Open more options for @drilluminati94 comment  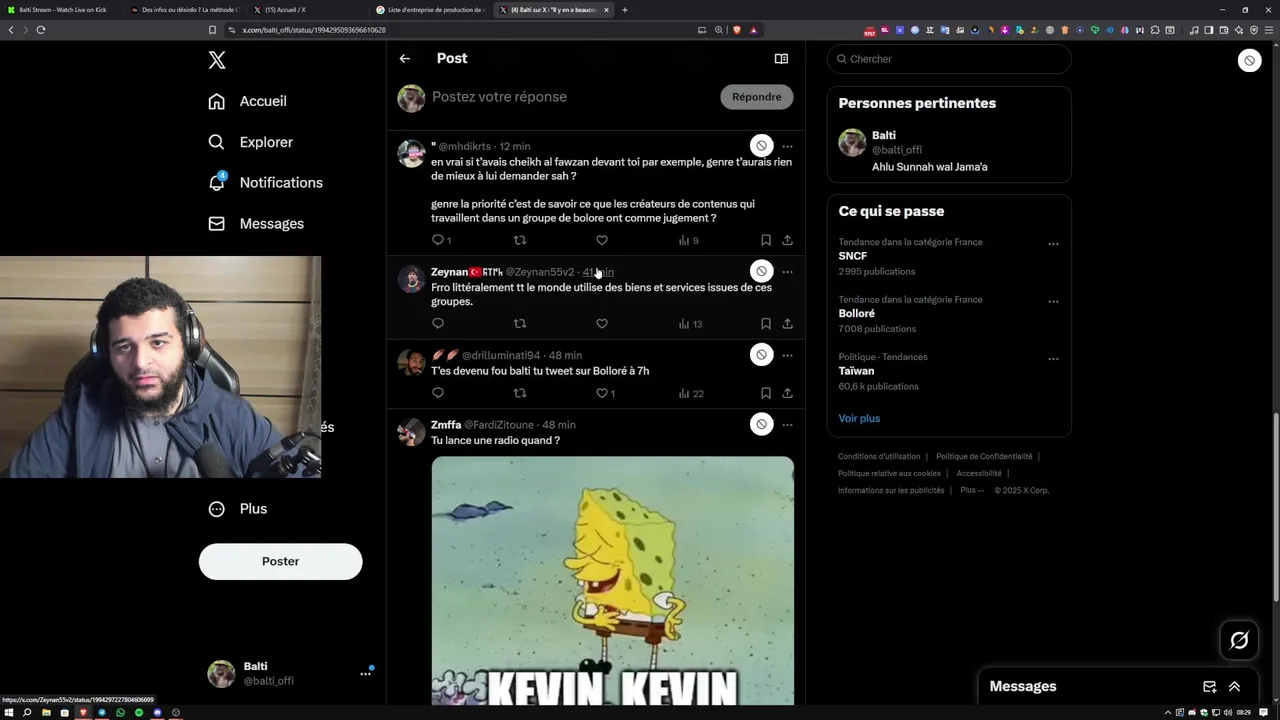click(787, 354)
